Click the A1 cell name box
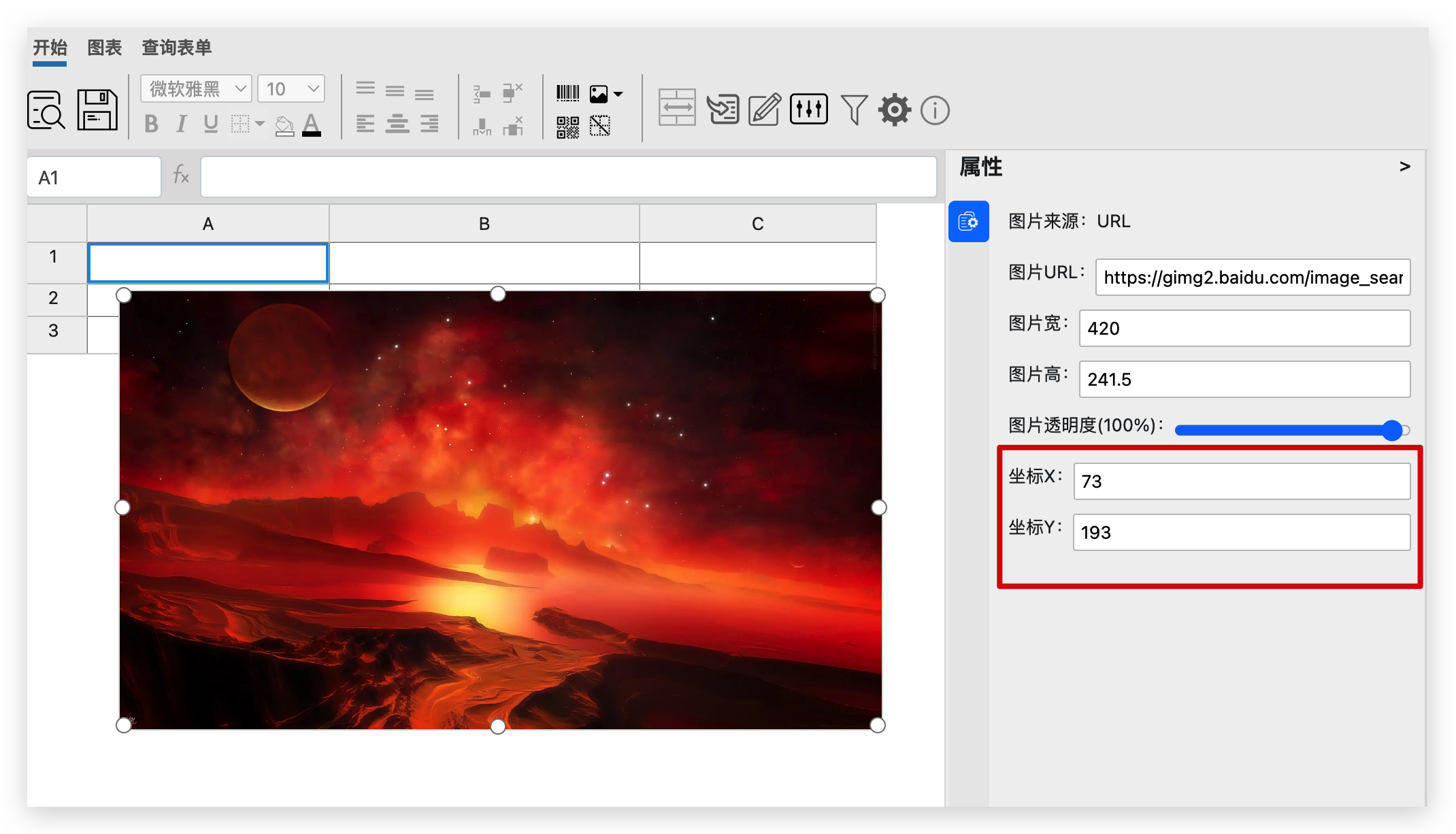This screenshot has width=1456, height=834. click(94, 178)
